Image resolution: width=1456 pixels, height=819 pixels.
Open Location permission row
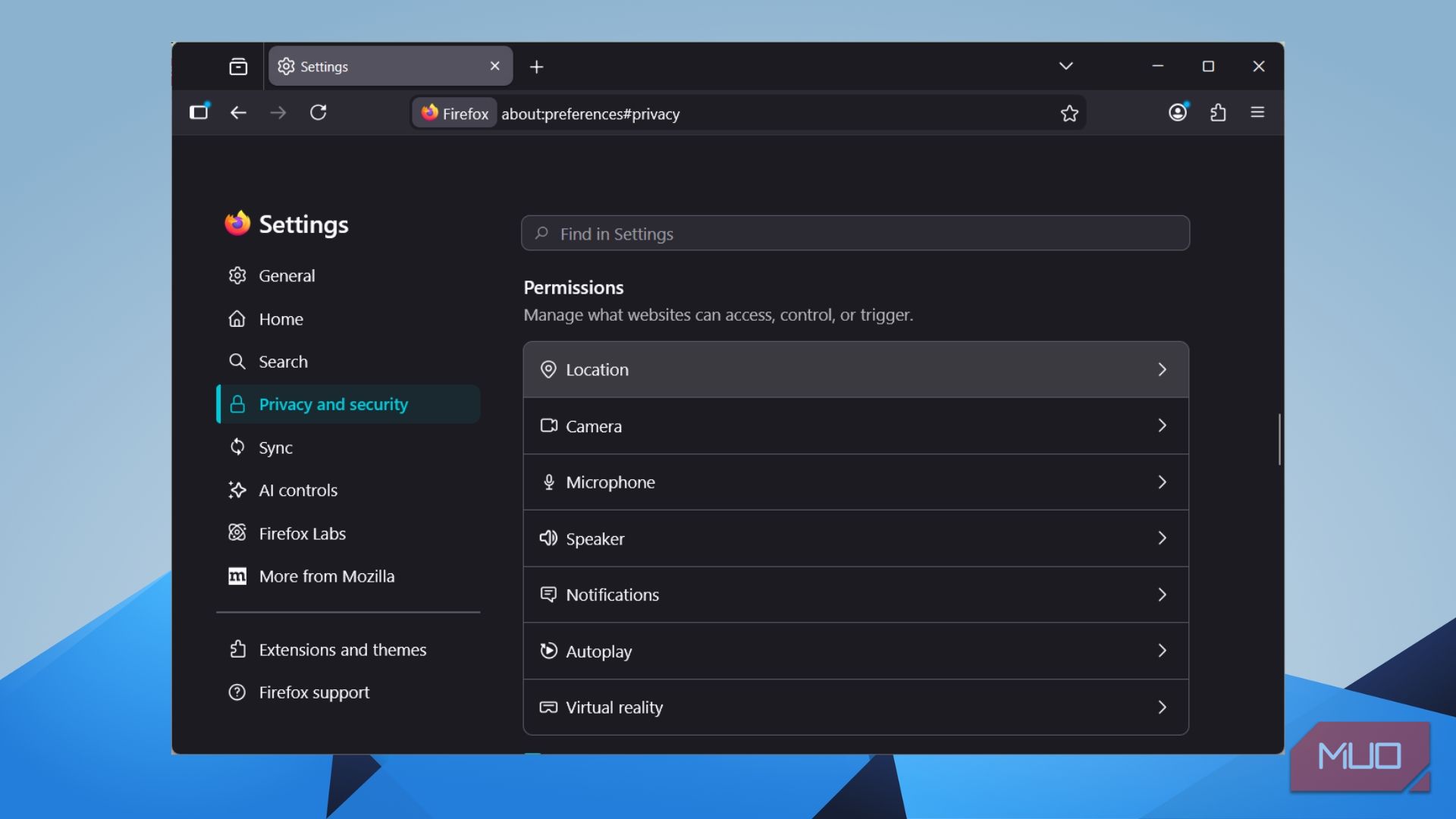pos(855,369)
